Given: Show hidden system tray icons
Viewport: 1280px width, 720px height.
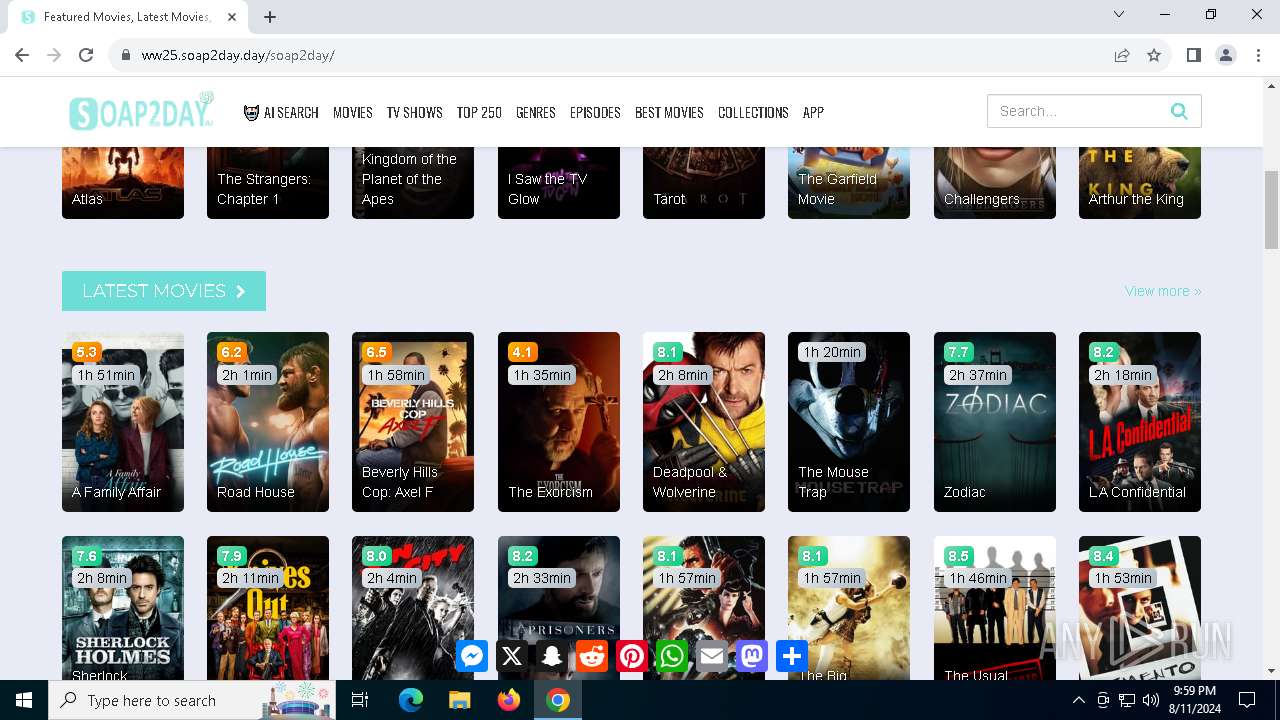Looking at the screenshot, I should click(x=1078, y=700).
